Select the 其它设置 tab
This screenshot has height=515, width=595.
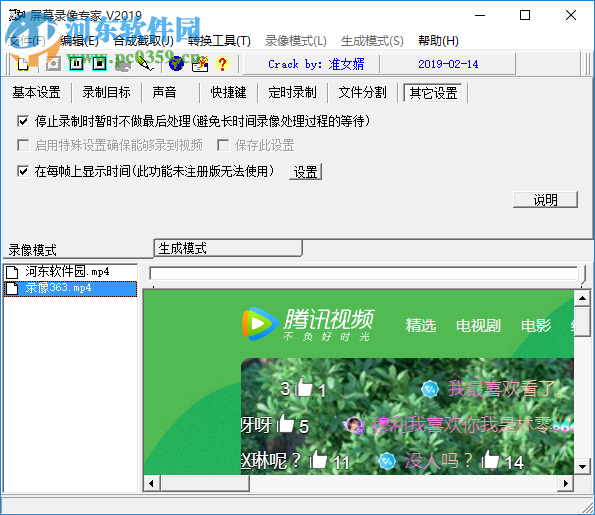pyautogui.click(x=433, y=93)
